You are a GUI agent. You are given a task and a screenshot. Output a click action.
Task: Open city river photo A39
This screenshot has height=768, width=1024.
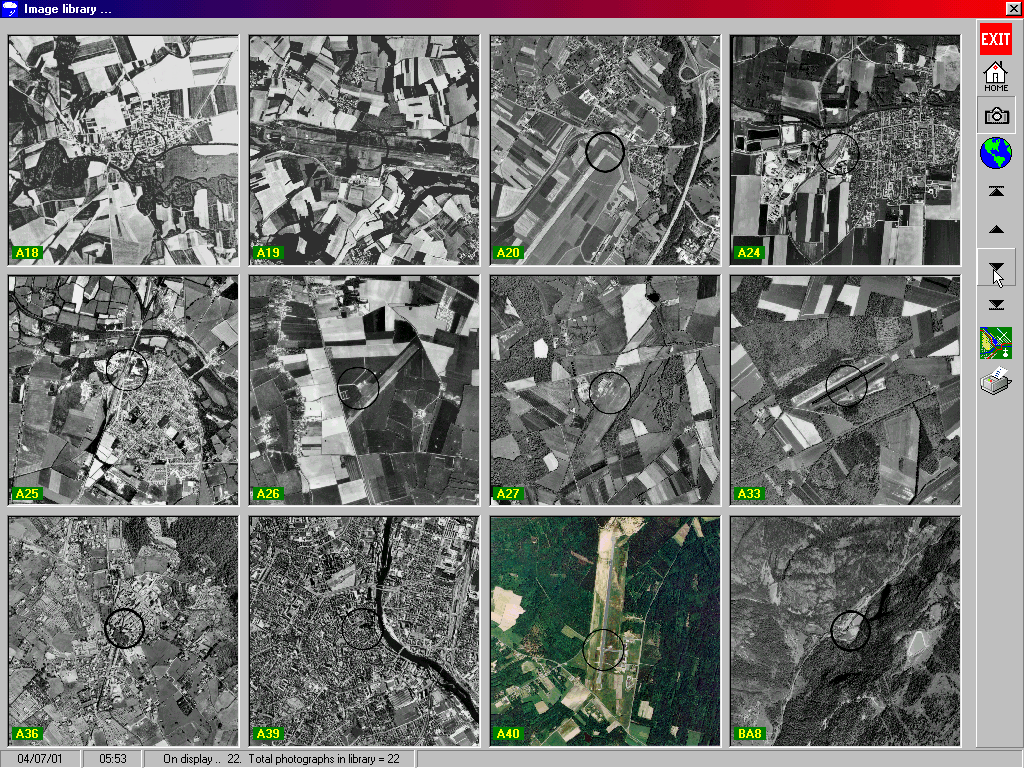pyautogui.click(x=364, y=631)
